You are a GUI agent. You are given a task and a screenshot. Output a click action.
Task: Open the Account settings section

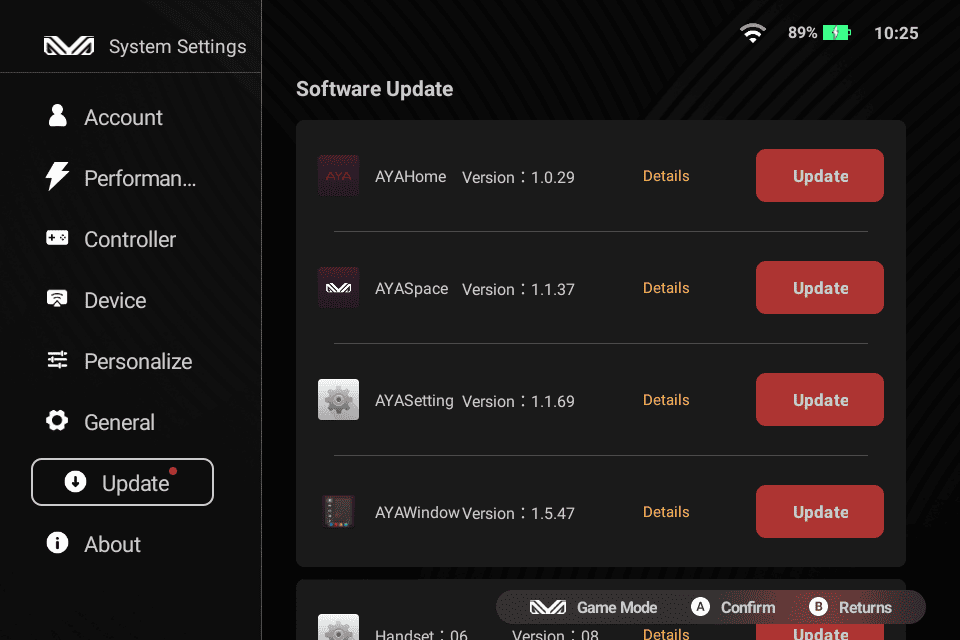[x=122, y=116]
